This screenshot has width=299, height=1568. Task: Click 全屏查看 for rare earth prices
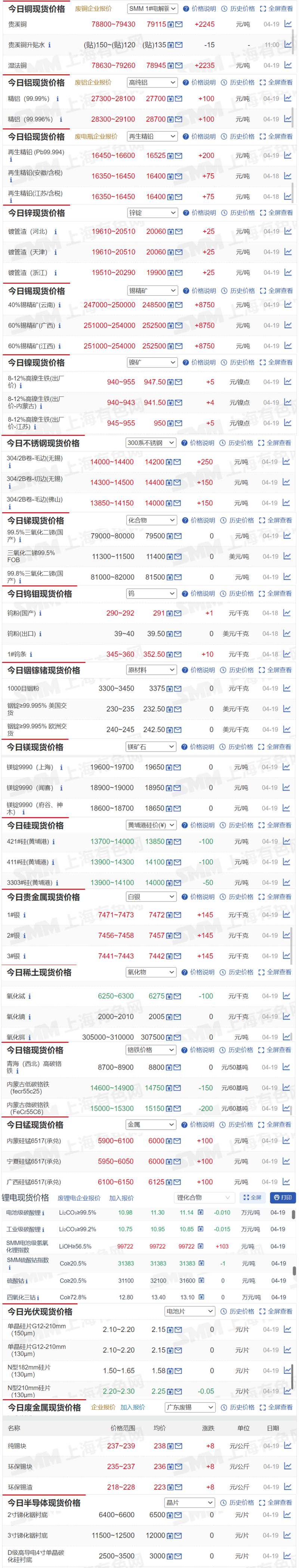point(275,972)
